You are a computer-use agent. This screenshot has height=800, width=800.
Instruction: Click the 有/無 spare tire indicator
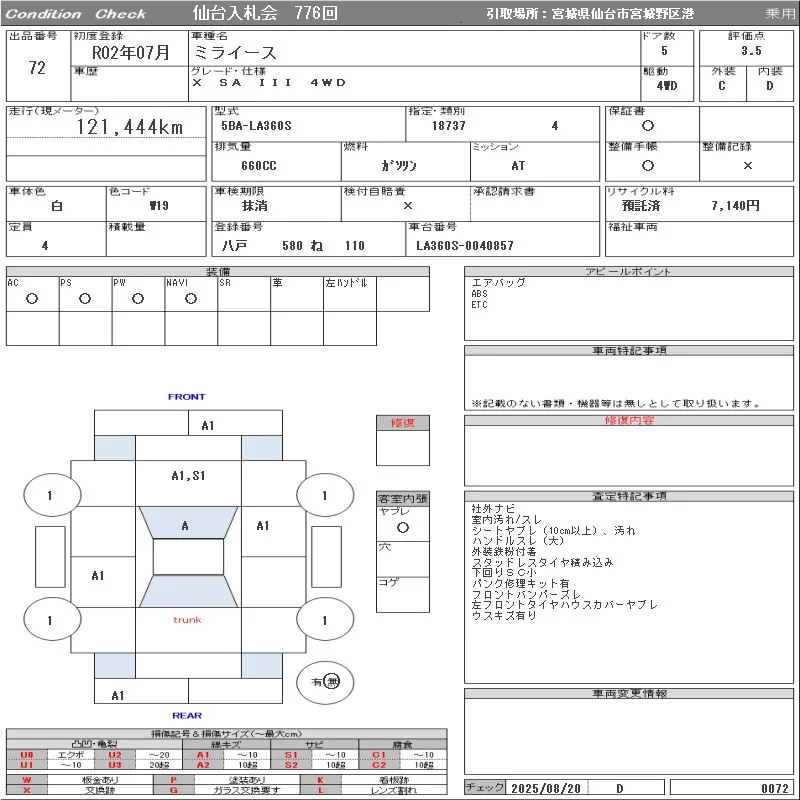tap(325, 681)
